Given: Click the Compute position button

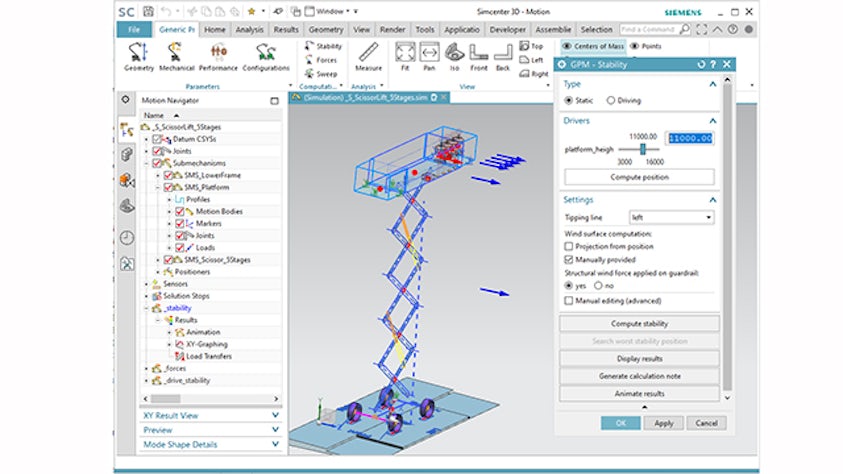Looking at the screenshot, I should 639,177.
